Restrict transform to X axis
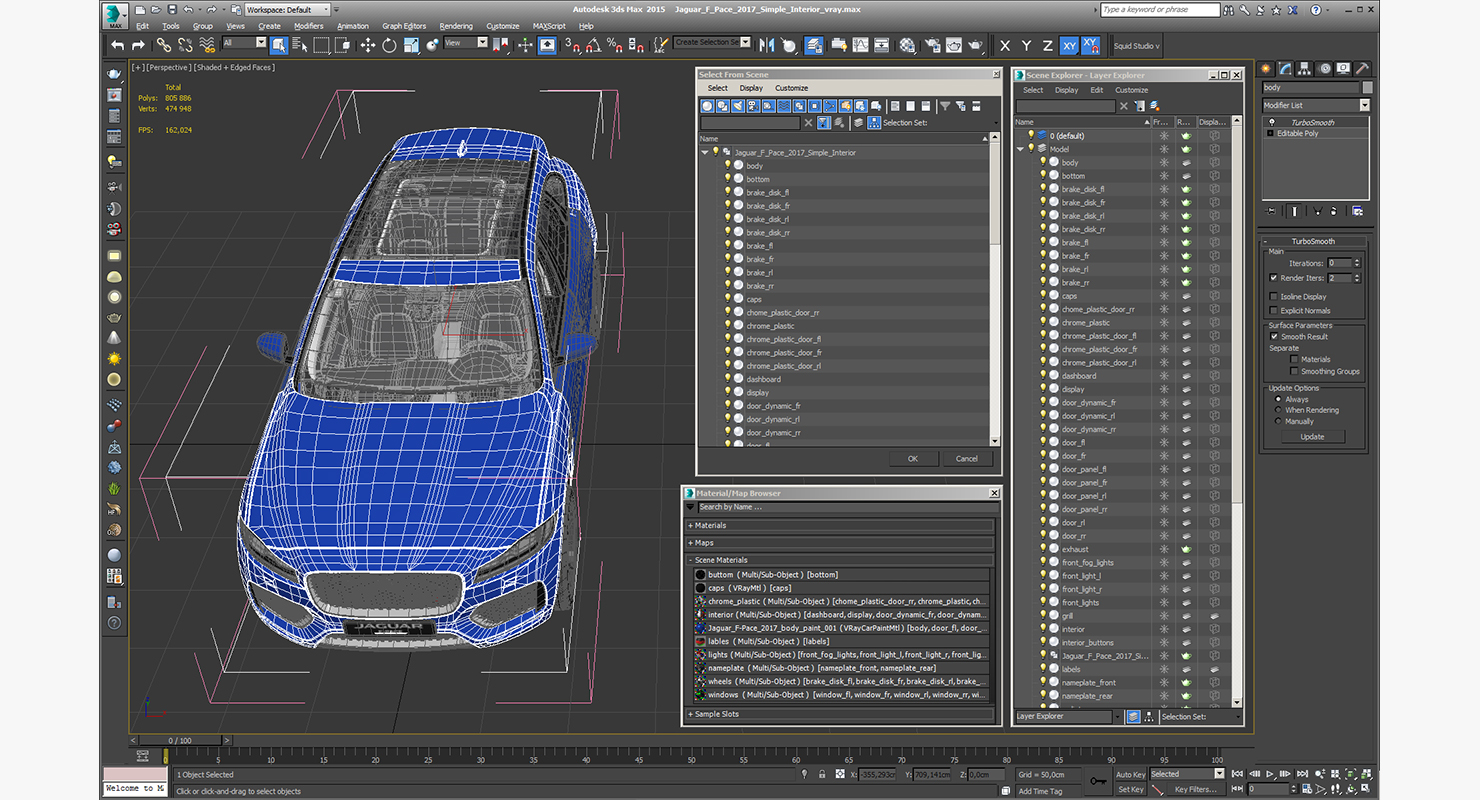The height and width of the screenshot is (800, 1480). [x=1005, y=46]
